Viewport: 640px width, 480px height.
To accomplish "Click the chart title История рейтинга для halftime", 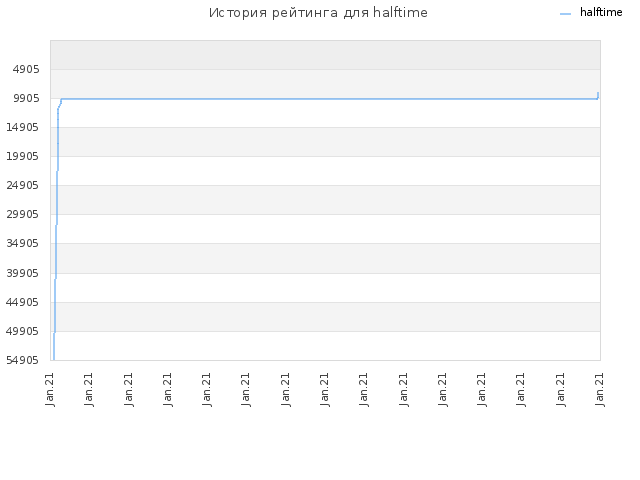I will [x=318, y=13].
